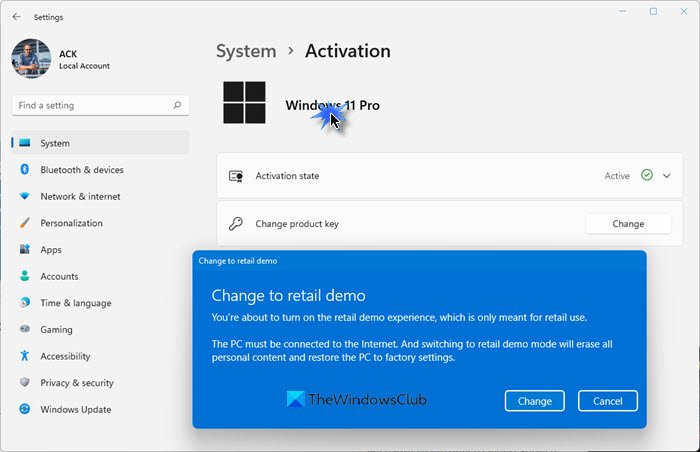Open Time & language settings

100,303
